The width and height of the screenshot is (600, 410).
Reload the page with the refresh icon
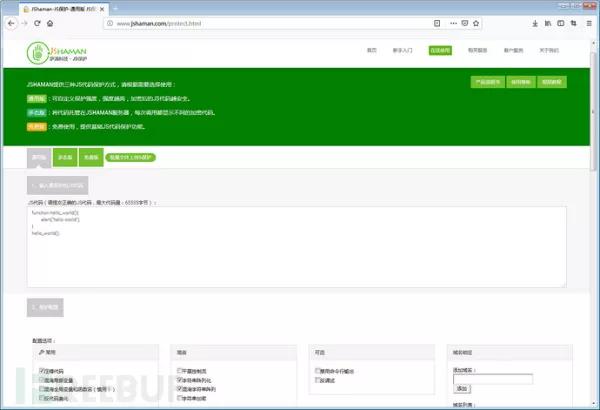pyautogui.click(x=37, y=23)
